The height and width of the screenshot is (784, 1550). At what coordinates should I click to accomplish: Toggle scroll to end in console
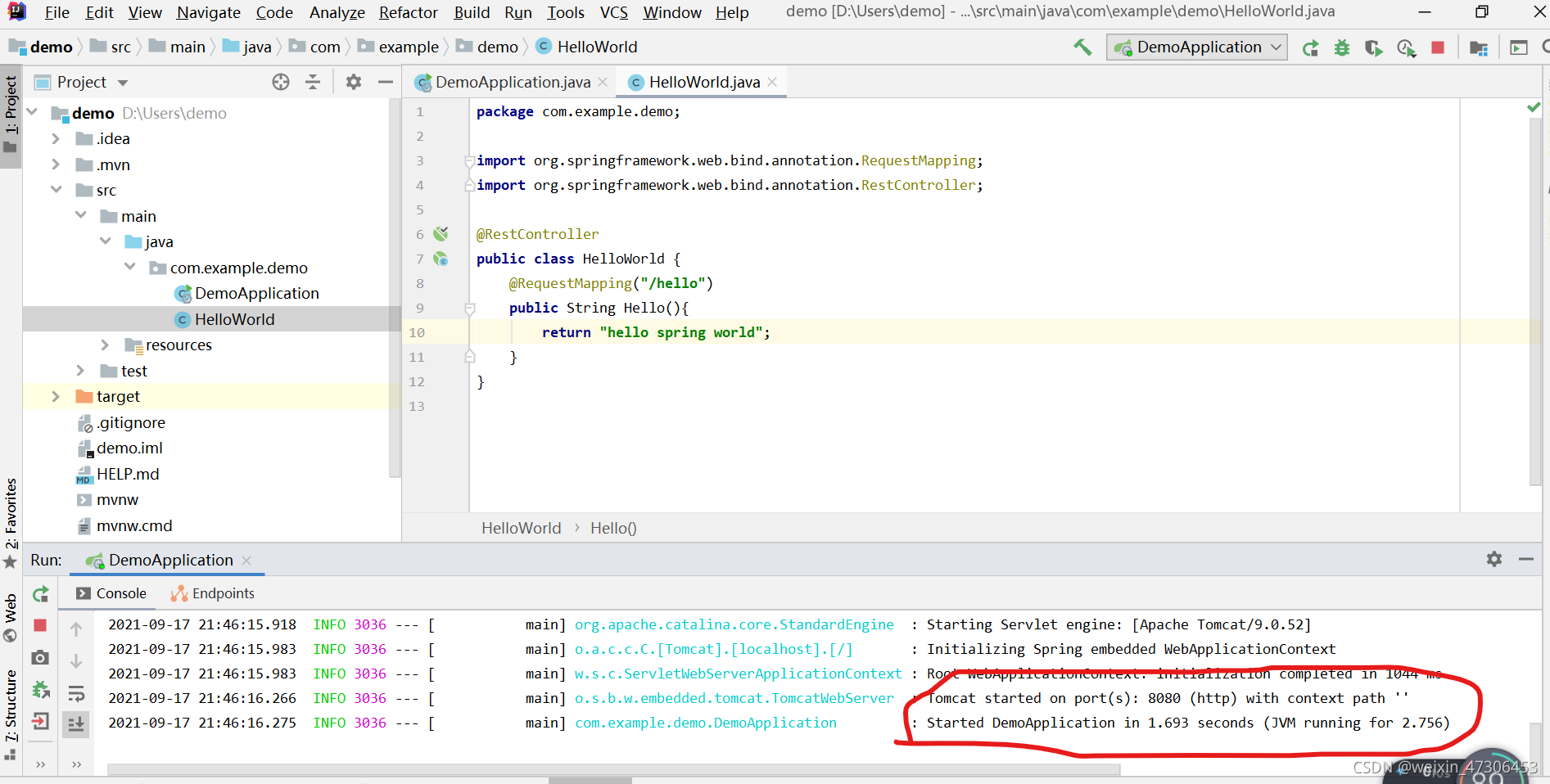(76, 723)
